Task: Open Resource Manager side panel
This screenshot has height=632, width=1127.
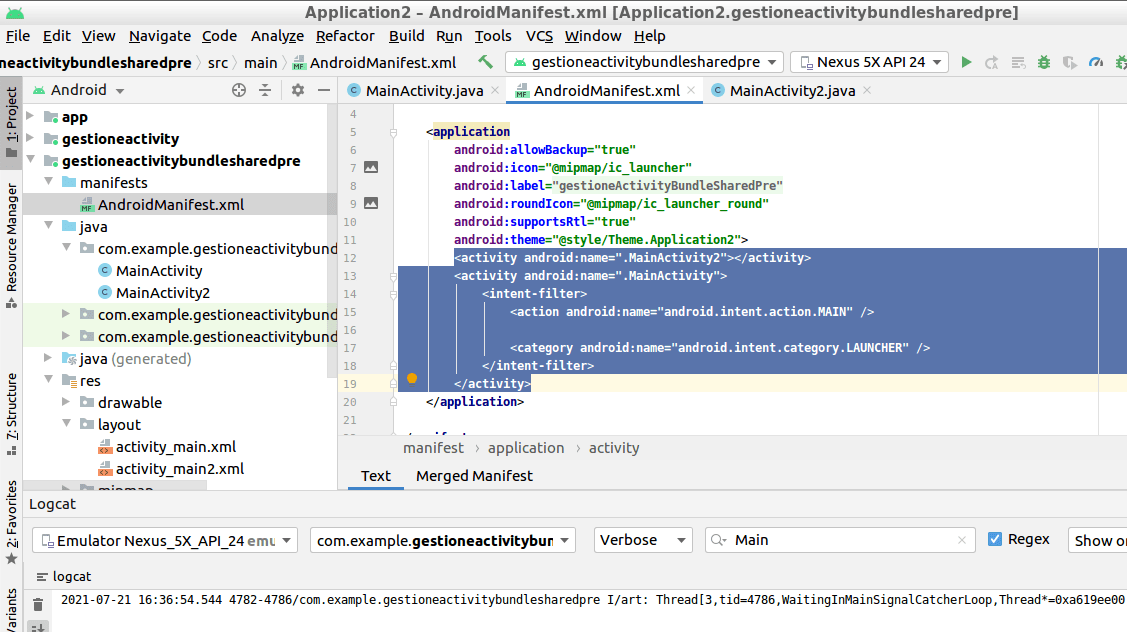Action: pos(11,246)
